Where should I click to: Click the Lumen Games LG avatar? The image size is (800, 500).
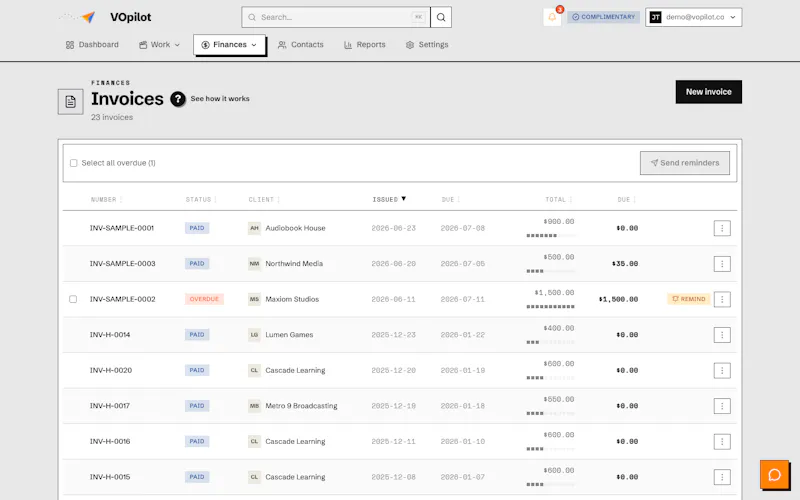point(254,335)
